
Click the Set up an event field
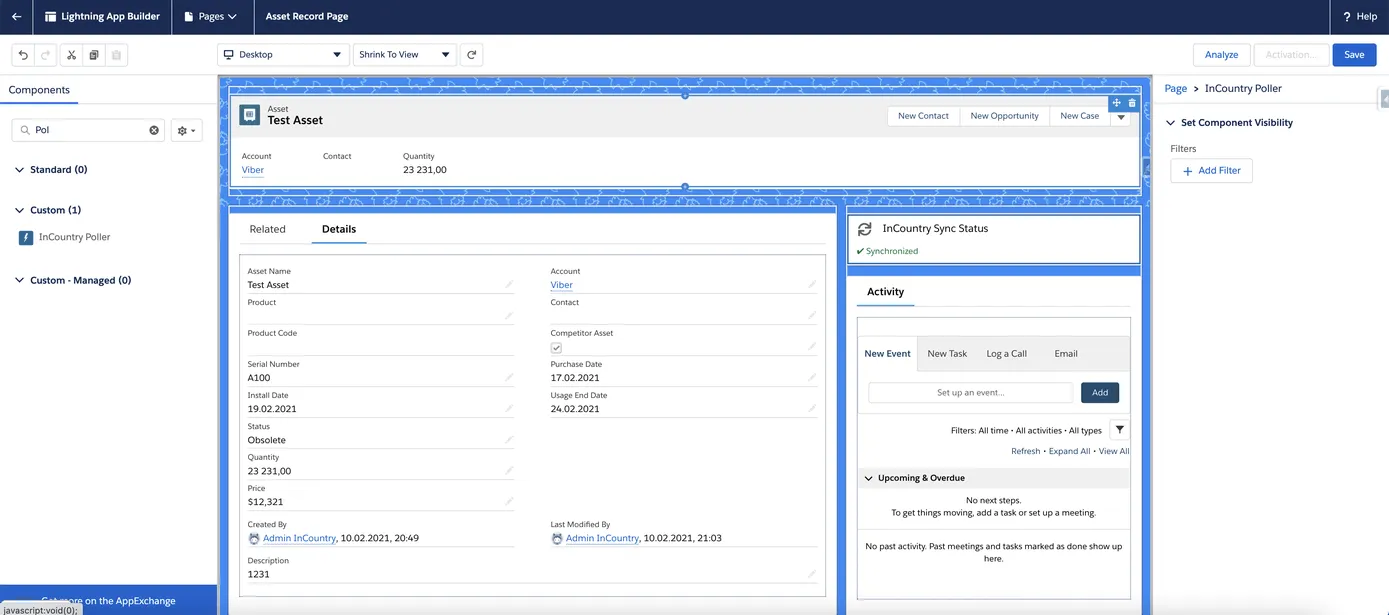coord(970,393)
